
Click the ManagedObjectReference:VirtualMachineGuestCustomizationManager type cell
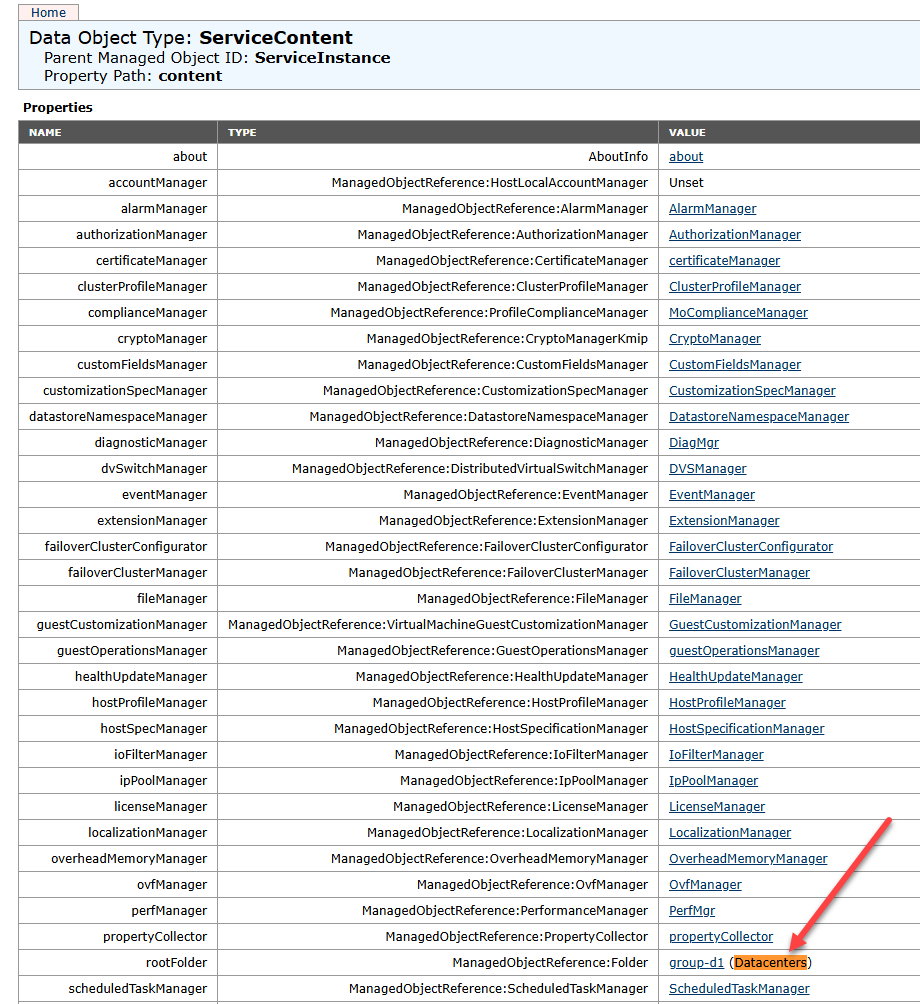click(x=438, y=624)
